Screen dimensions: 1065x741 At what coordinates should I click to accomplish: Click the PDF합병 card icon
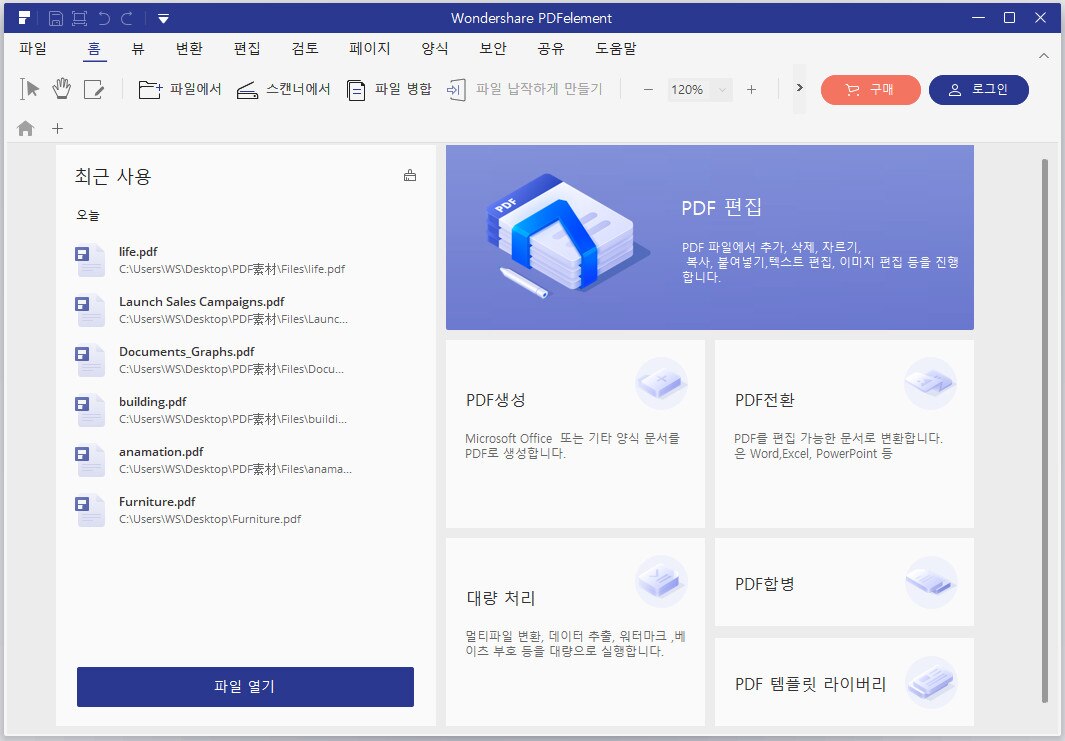click(931, 582)
